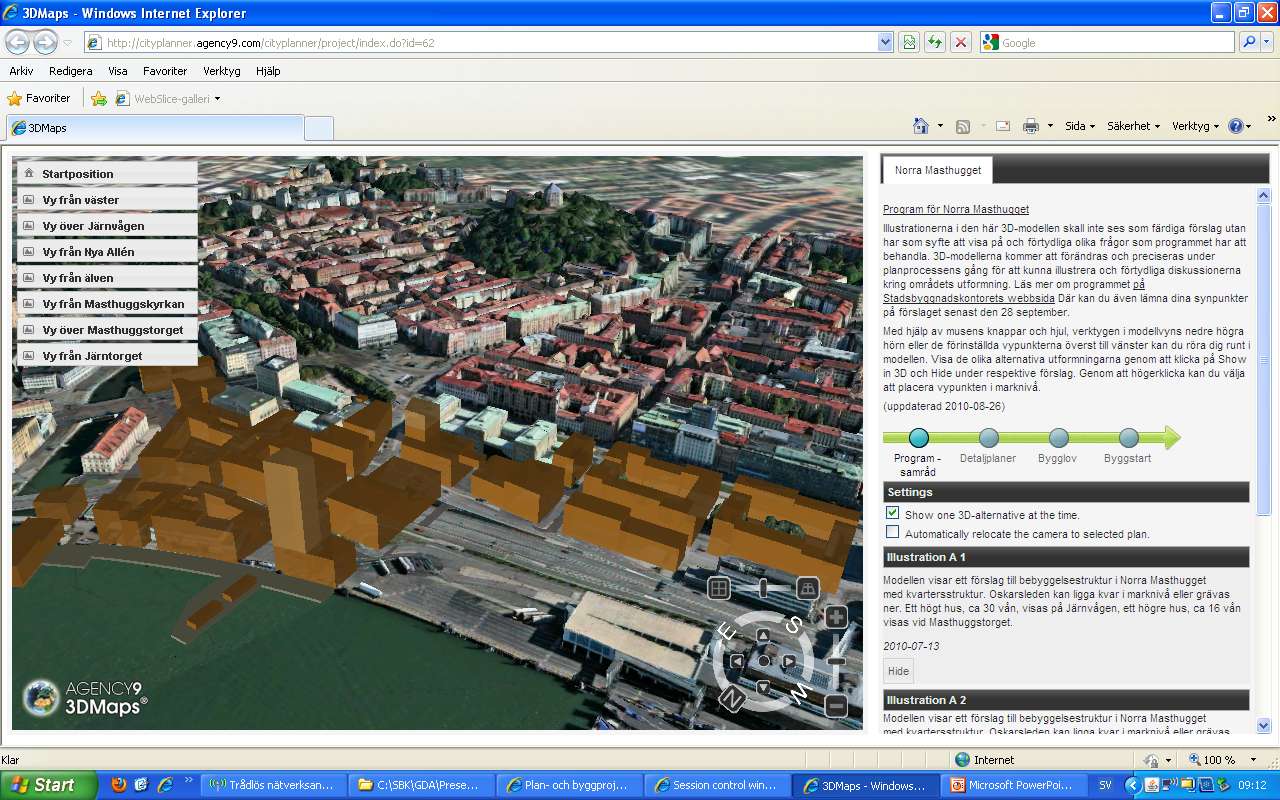The height and width of the screenshot is (800, 1280).
Task: Click the Google search box
Action: tap(1117, 43)
